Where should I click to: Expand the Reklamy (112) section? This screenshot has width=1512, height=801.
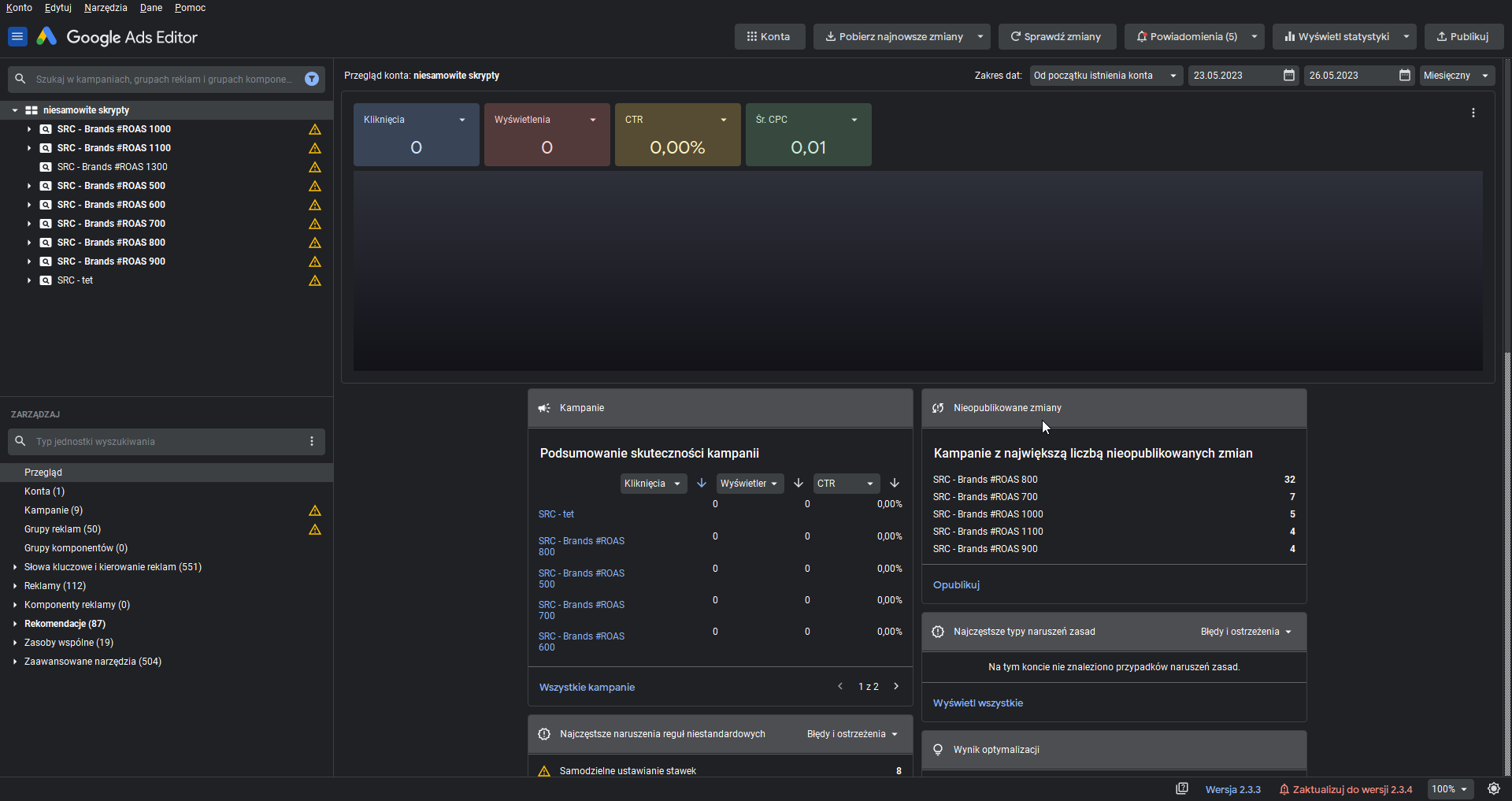(x=15, y=586)
